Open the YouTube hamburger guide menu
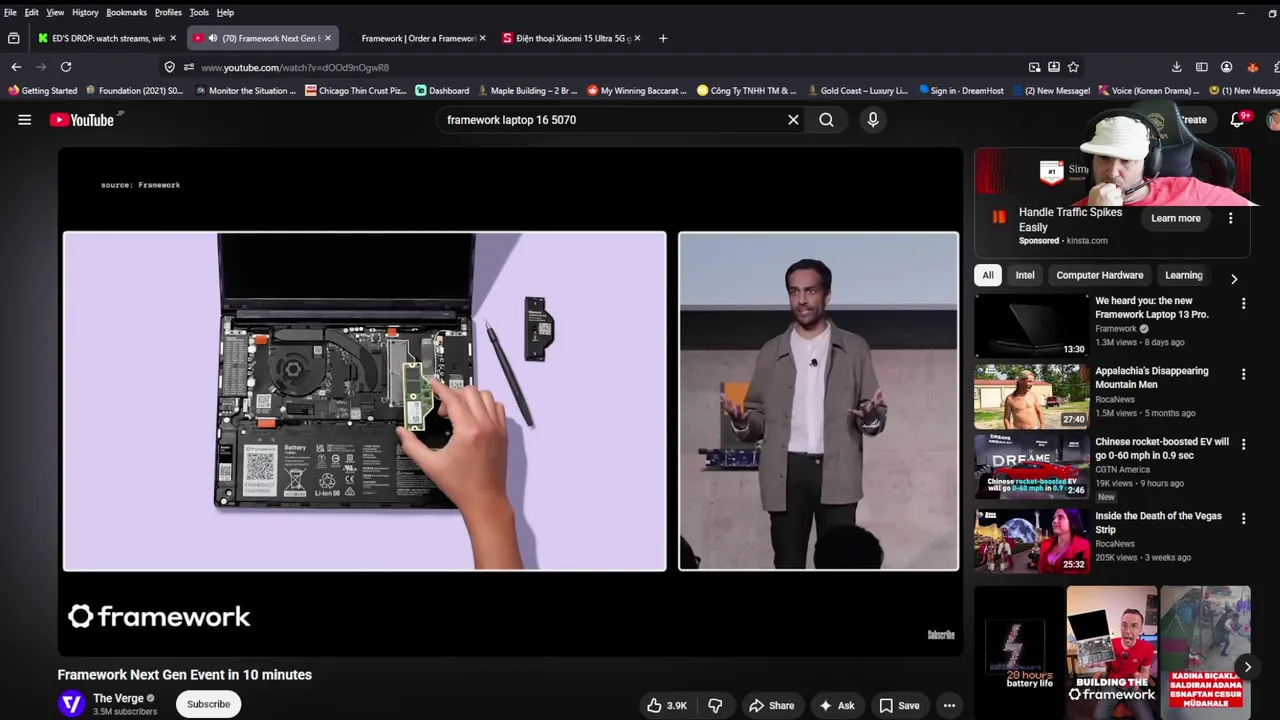The width and height of the screenshot is (1280, 720). (24, 120)
